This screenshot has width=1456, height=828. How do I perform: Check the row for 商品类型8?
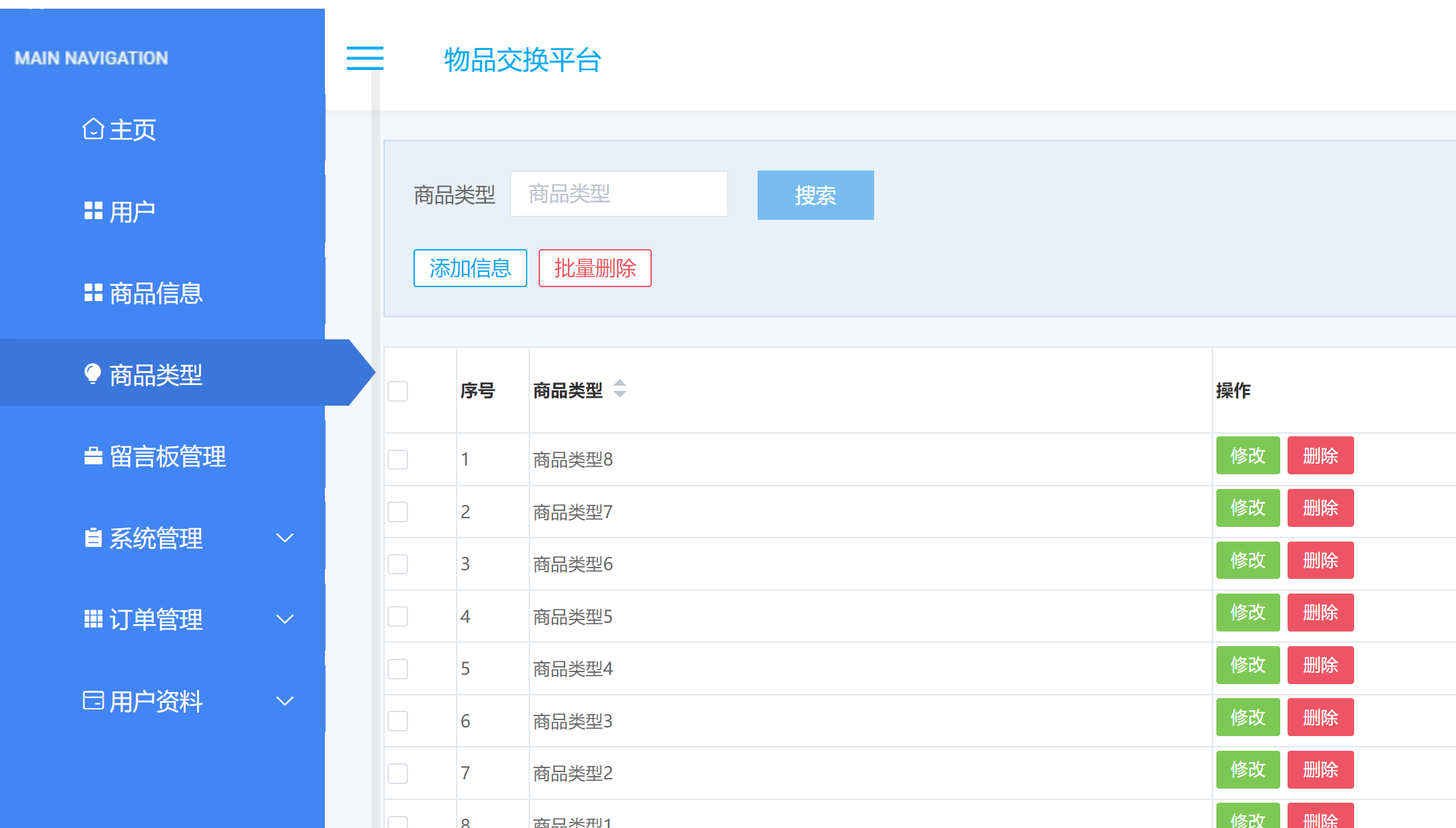tap(398, 459)
